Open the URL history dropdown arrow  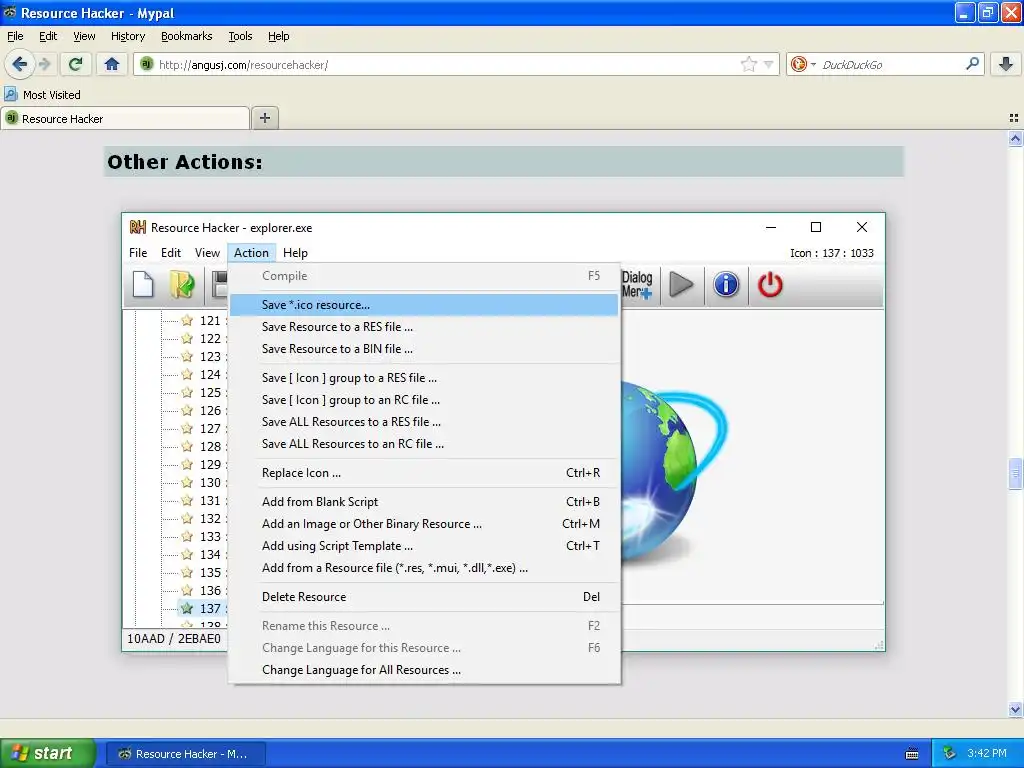click(x=769, y=64)
